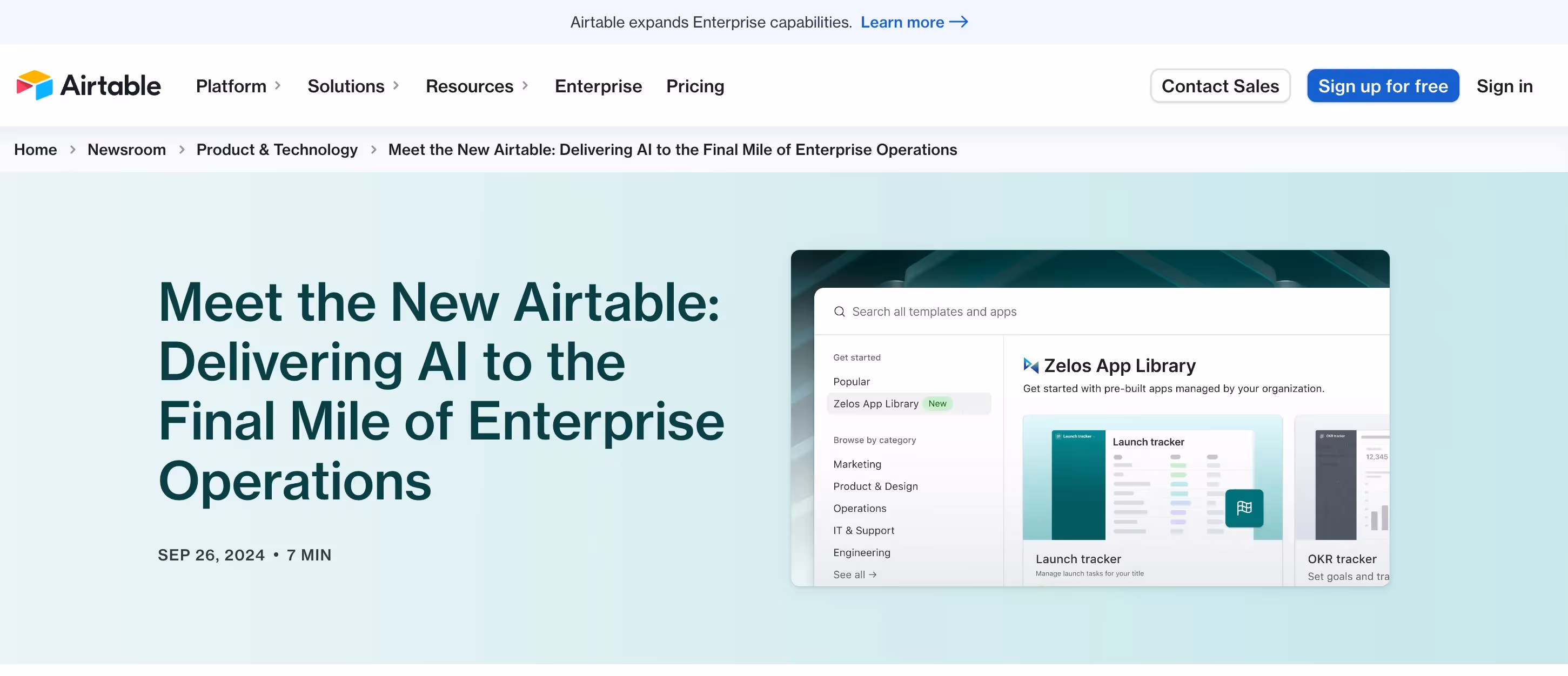The image size is (1568, 676).
Task: Click the search magnifier icon in template panel
Action: click(839, 312)
